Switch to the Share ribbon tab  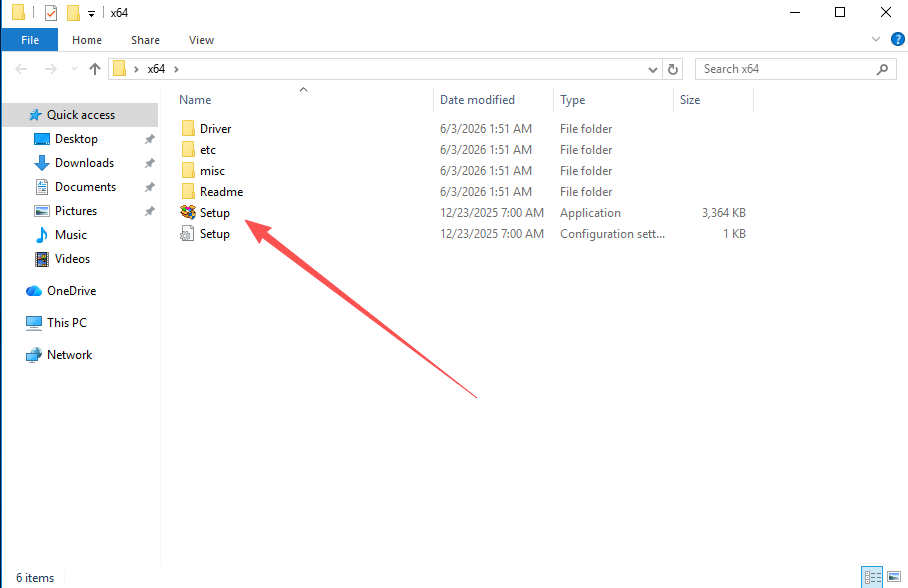click(x=145, y=40)
